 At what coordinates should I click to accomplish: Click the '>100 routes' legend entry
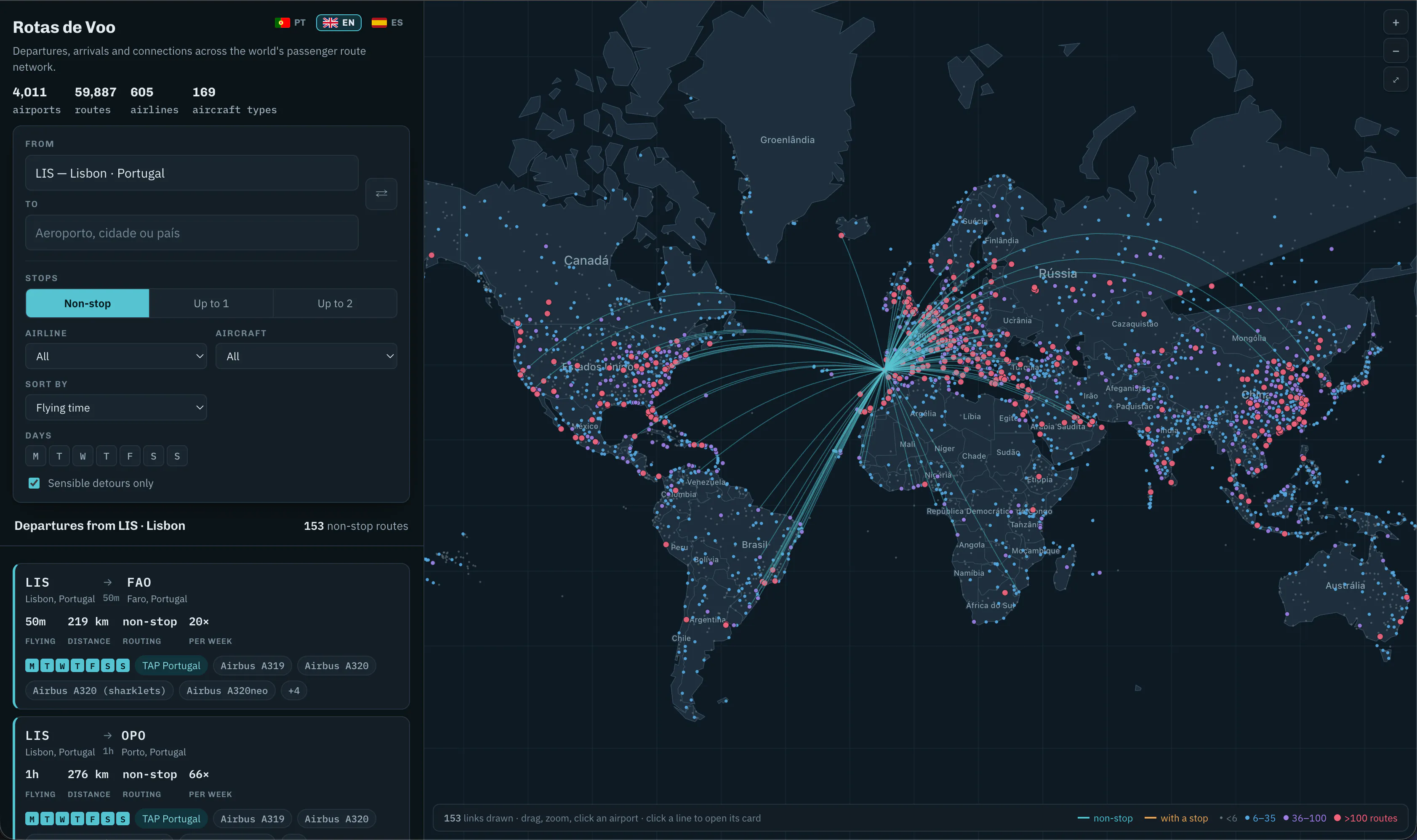coord(1366,819)
